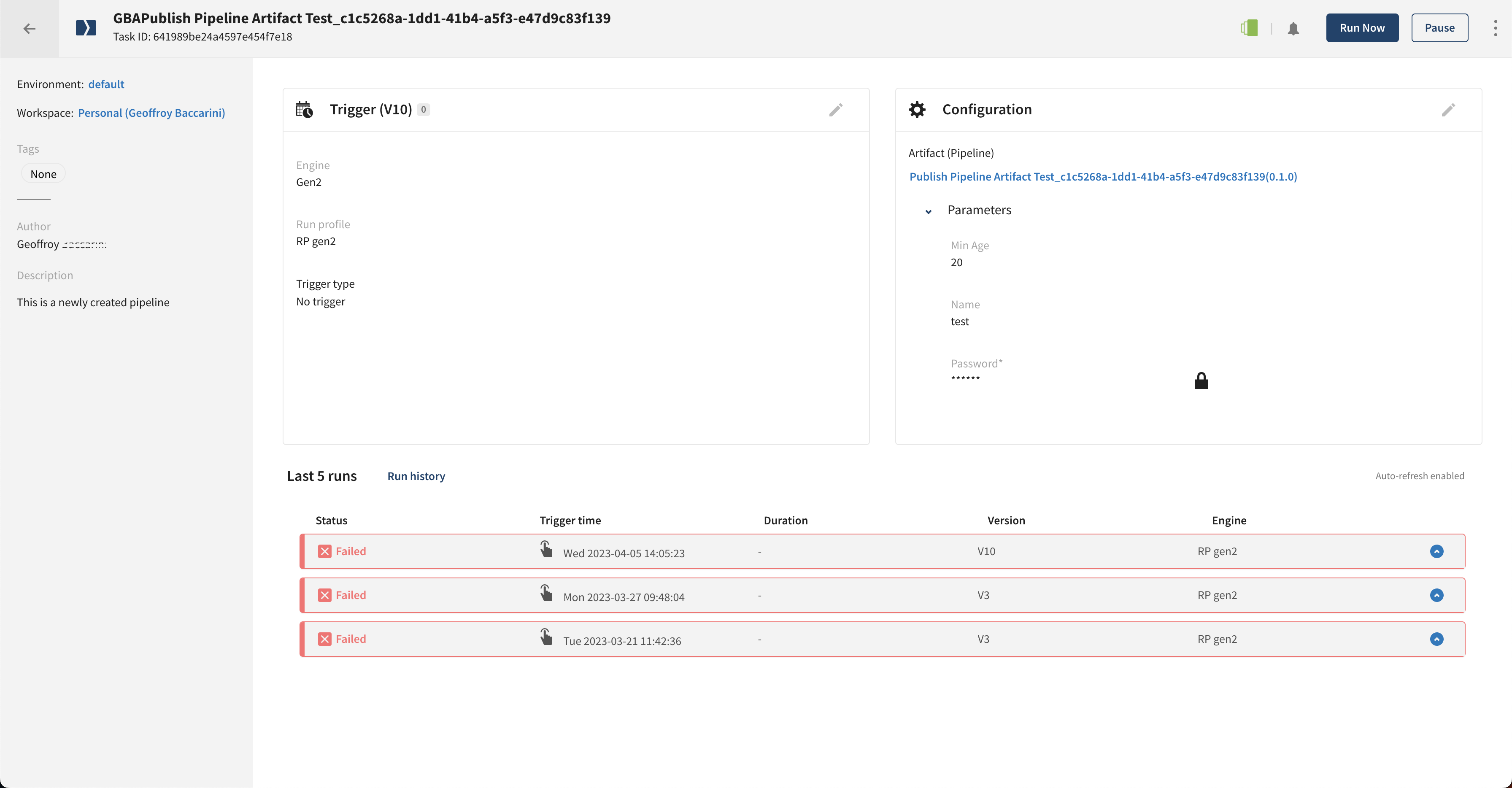Click the pipeline trigger calendar icon
The height and width of the screenshot is (788, 1512).
pos(304,109)
